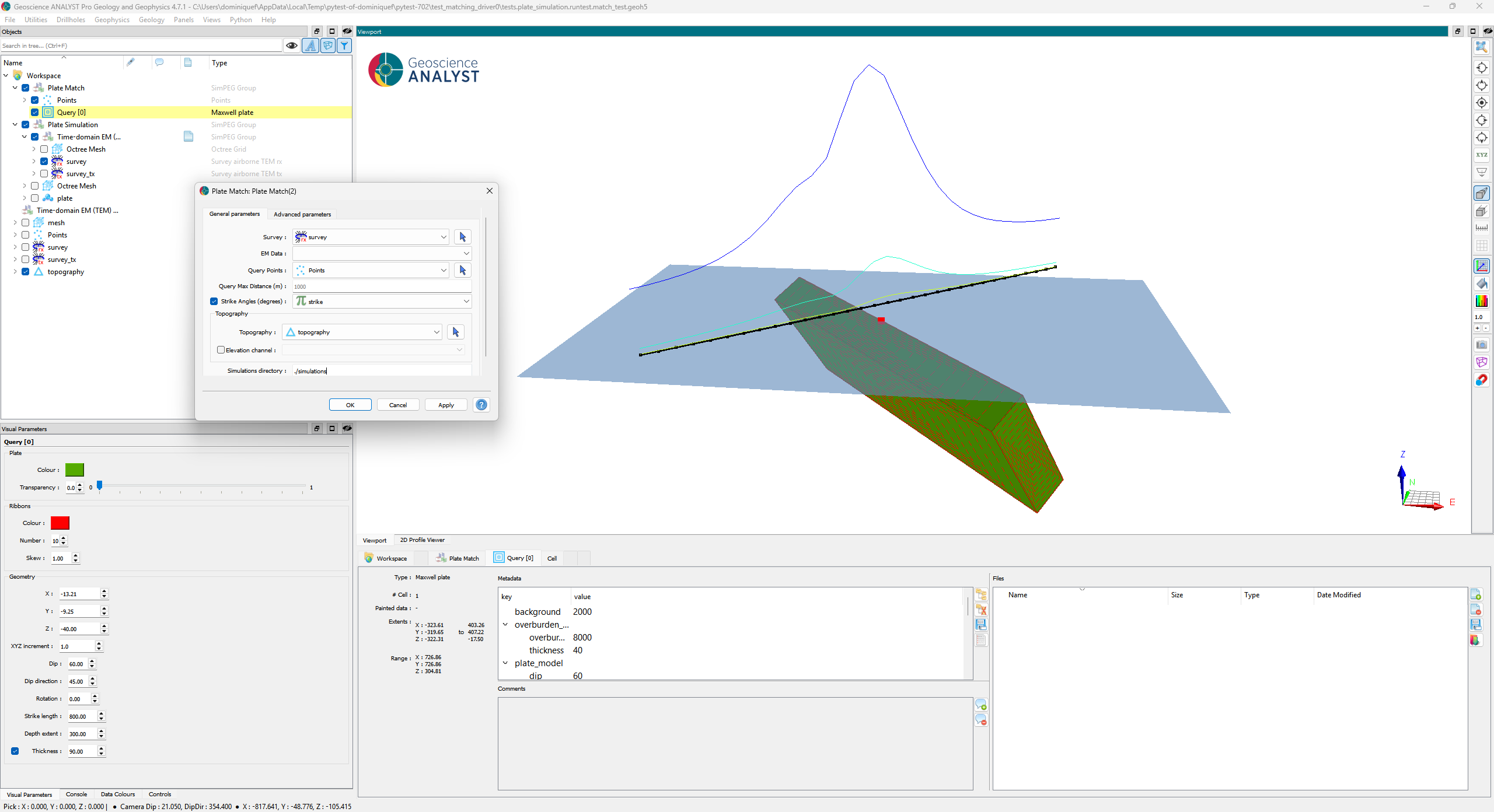Click the camera snapshot icon
Viewport: 1494px width, 812px height.
tap(1481, 345)
